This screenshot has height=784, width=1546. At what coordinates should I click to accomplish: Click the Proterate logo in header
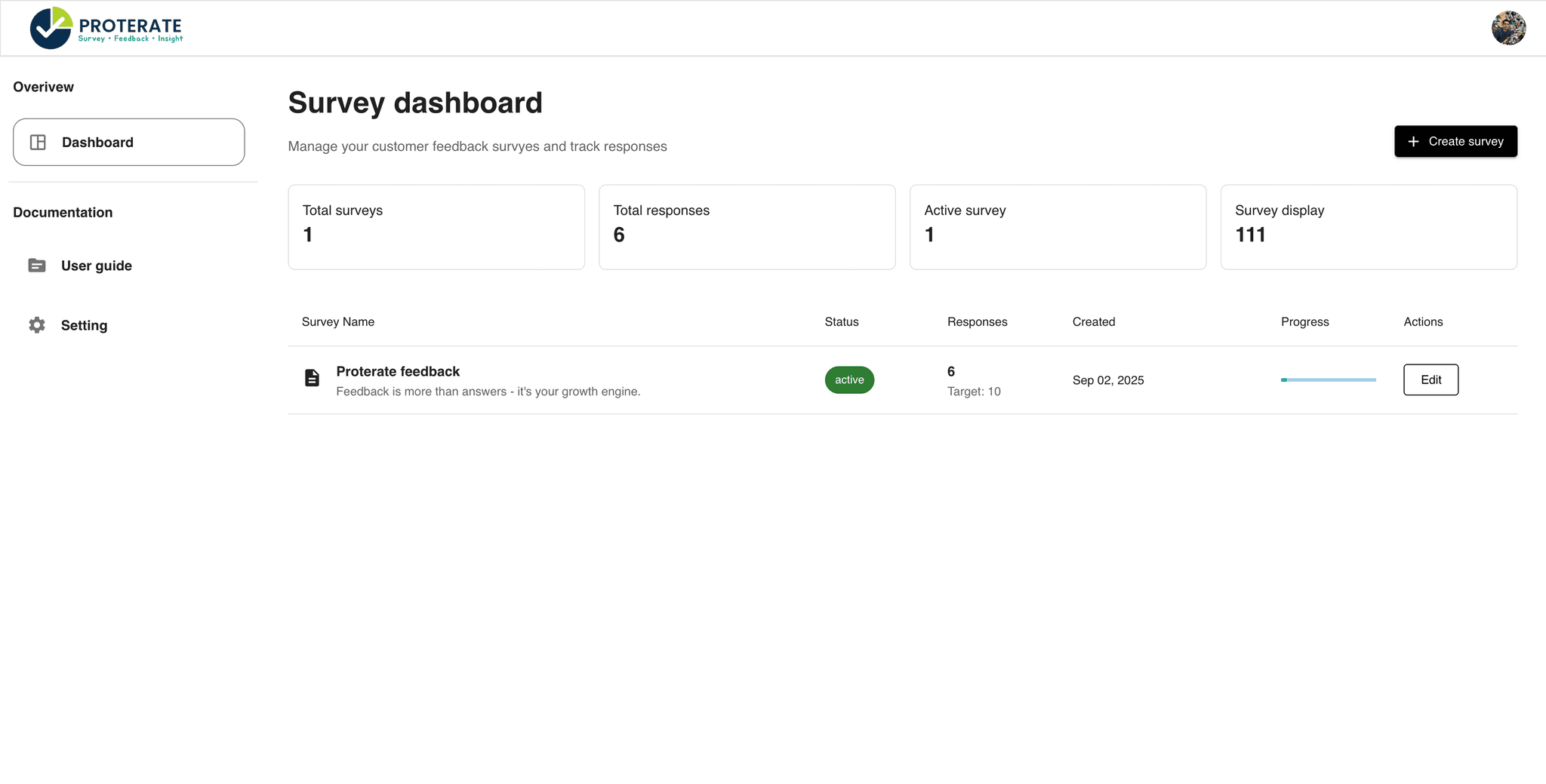tap(106, 28)
